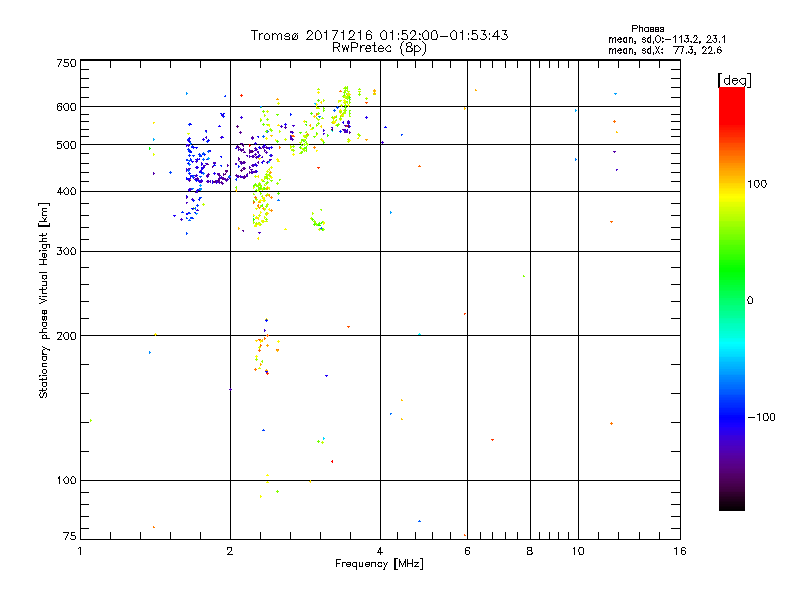Click the '100' colorbar tick label
The height and width of the screenshot is (600, 800).
point(757,184)
